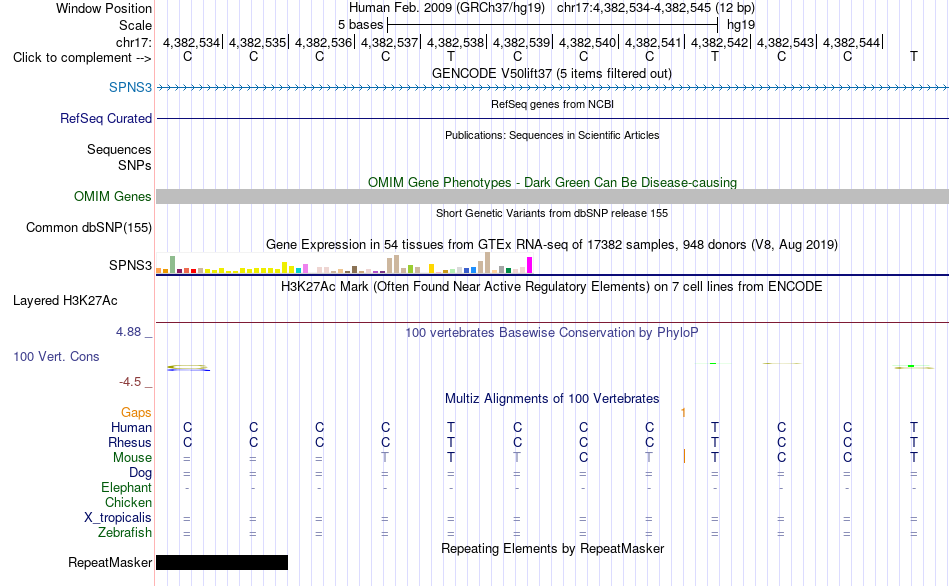950x586 pixels.
Task: Click the cyan bar in GTEx chart
Action: click(299, 270)
